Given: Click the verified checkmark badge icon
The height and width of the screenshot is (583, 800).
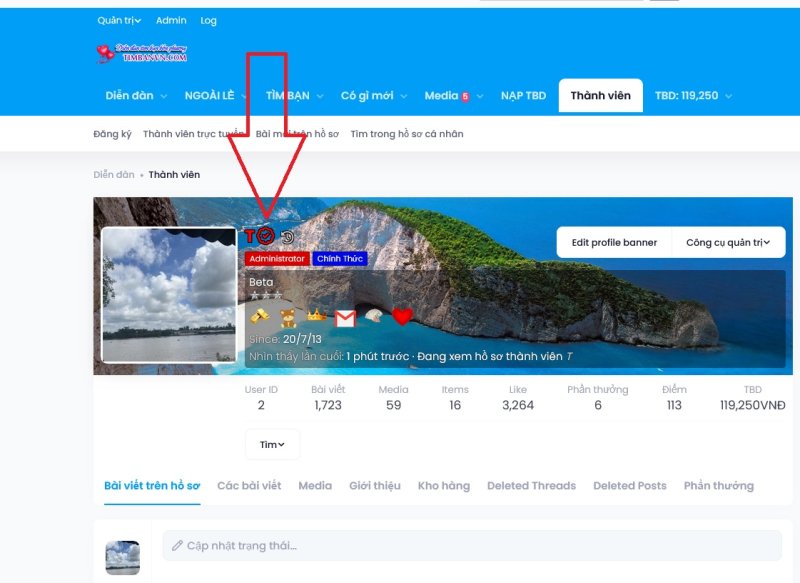Looking at the screenshot, I should click(265, 236).
